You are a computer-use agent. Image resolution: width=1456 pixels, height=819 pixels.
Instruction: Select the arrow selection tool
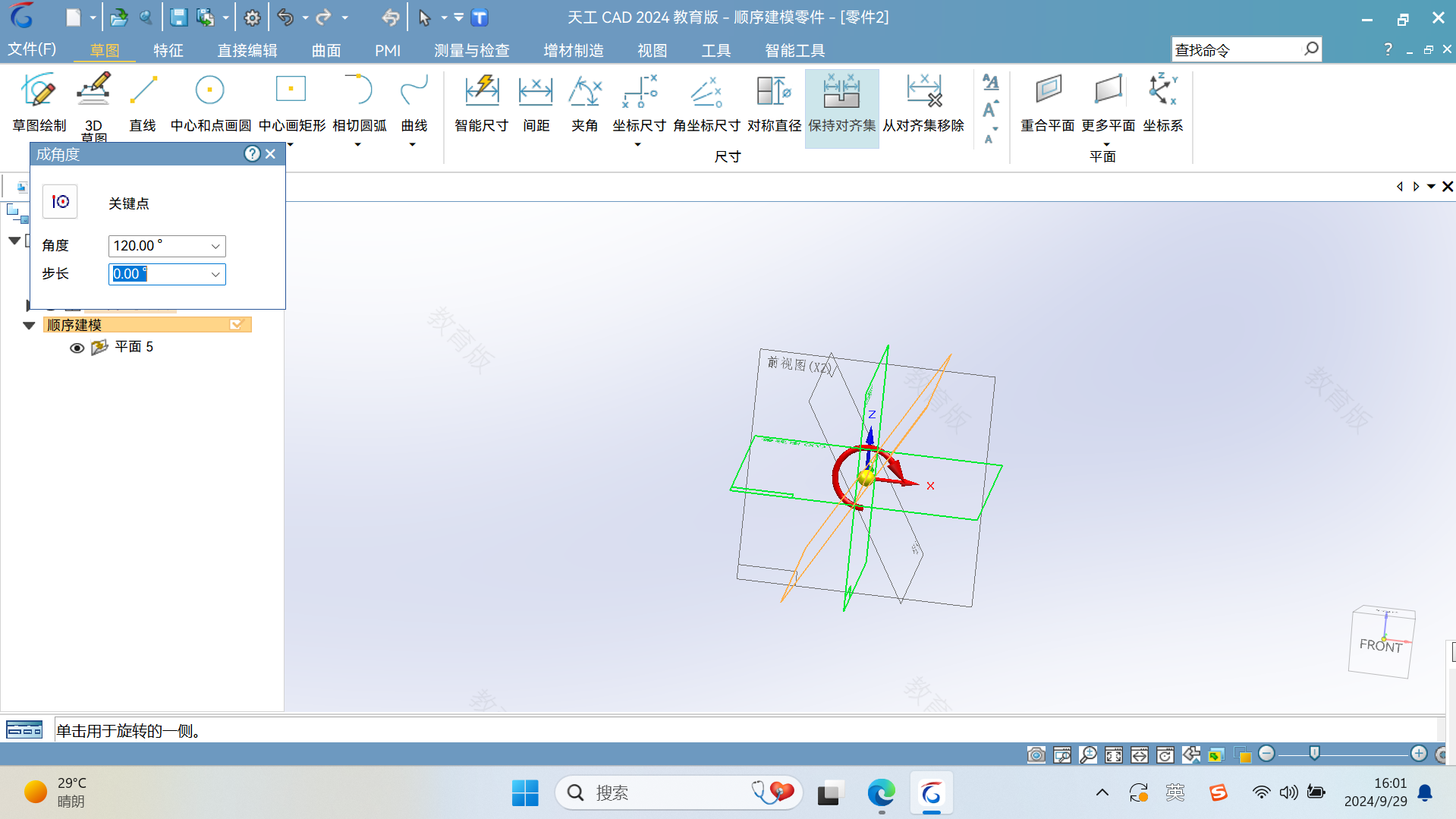pyautogui.click(x=424, y=17)
